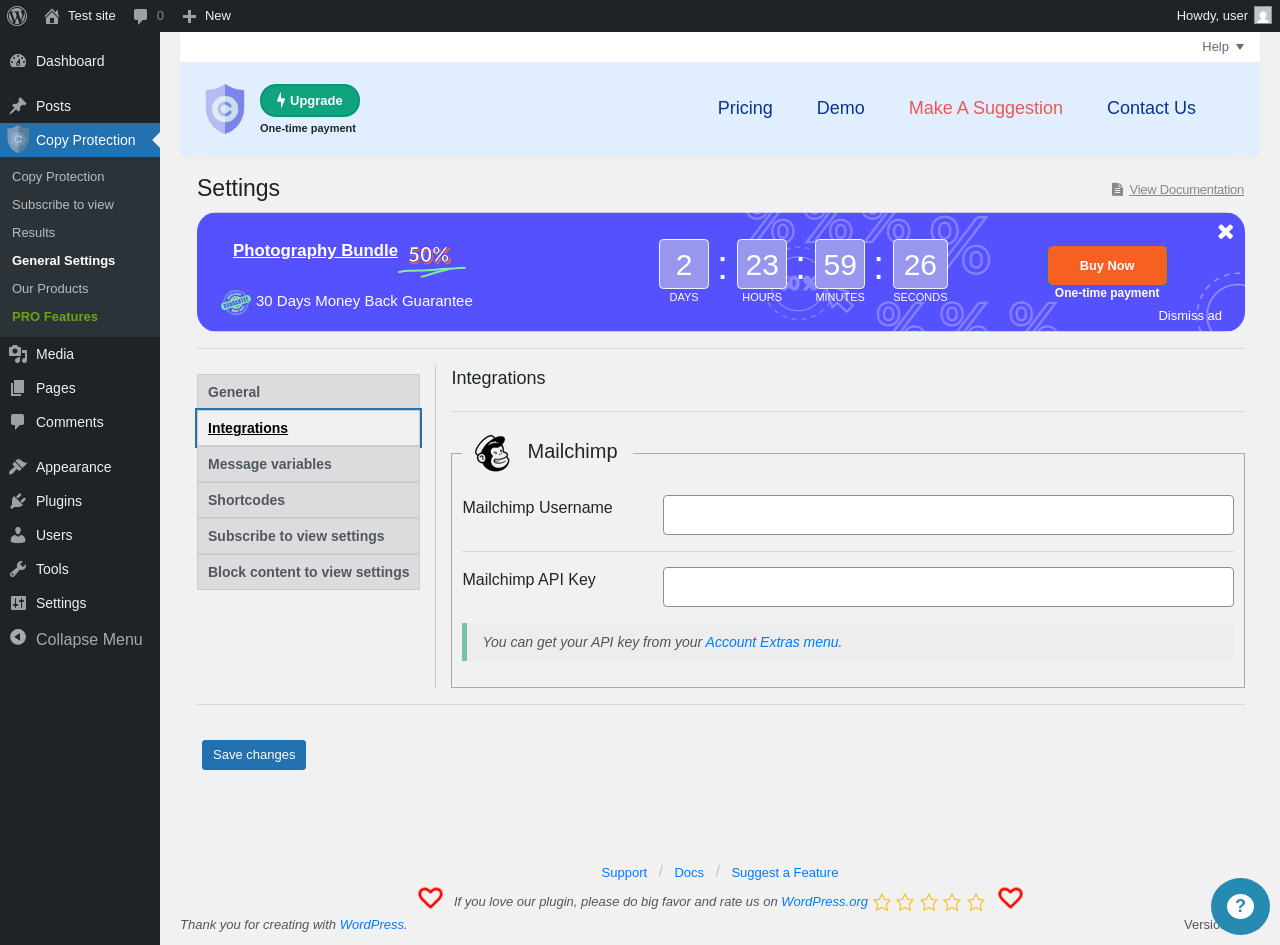Open the comments bubble icon in admin bar

141,16
